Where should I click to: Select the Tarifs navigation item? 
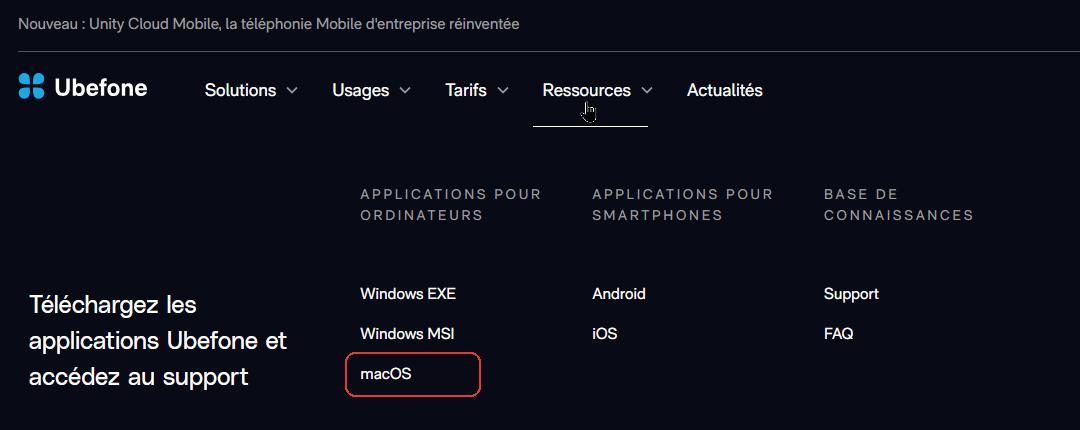(466, 90)
